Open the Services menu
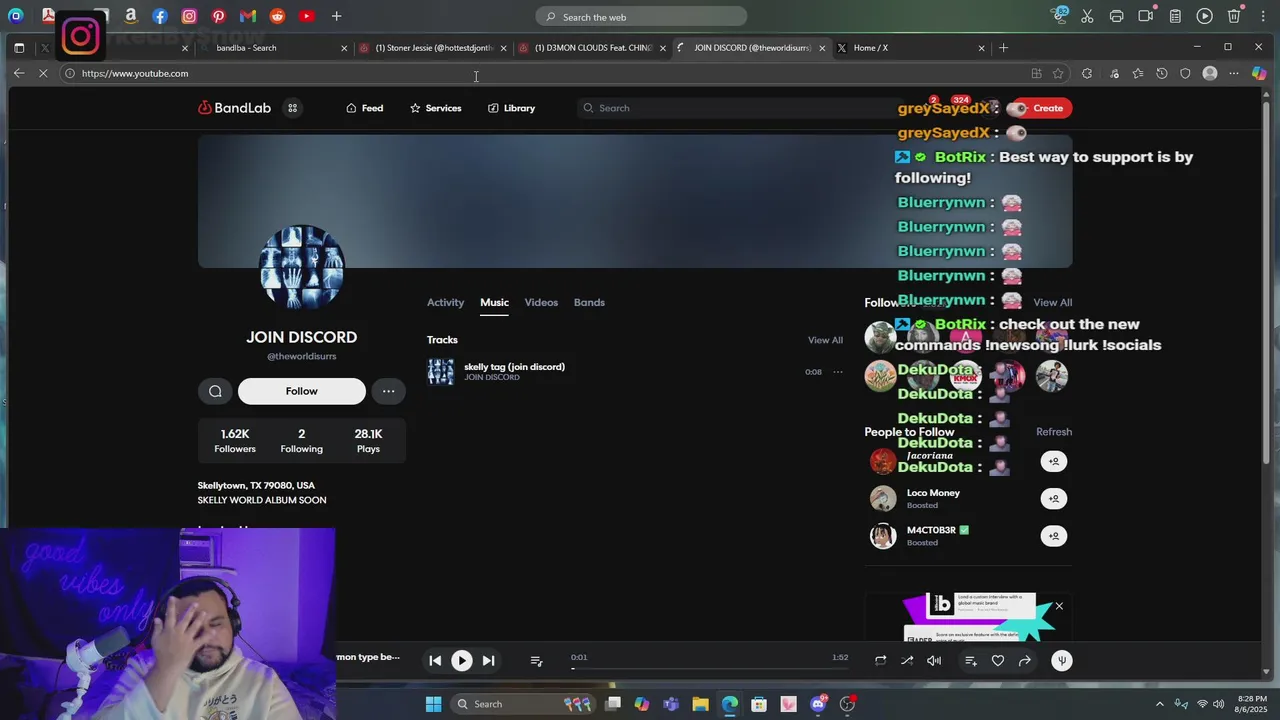The height and width of the screenshot is (720, 1280). tap(435, 108)
